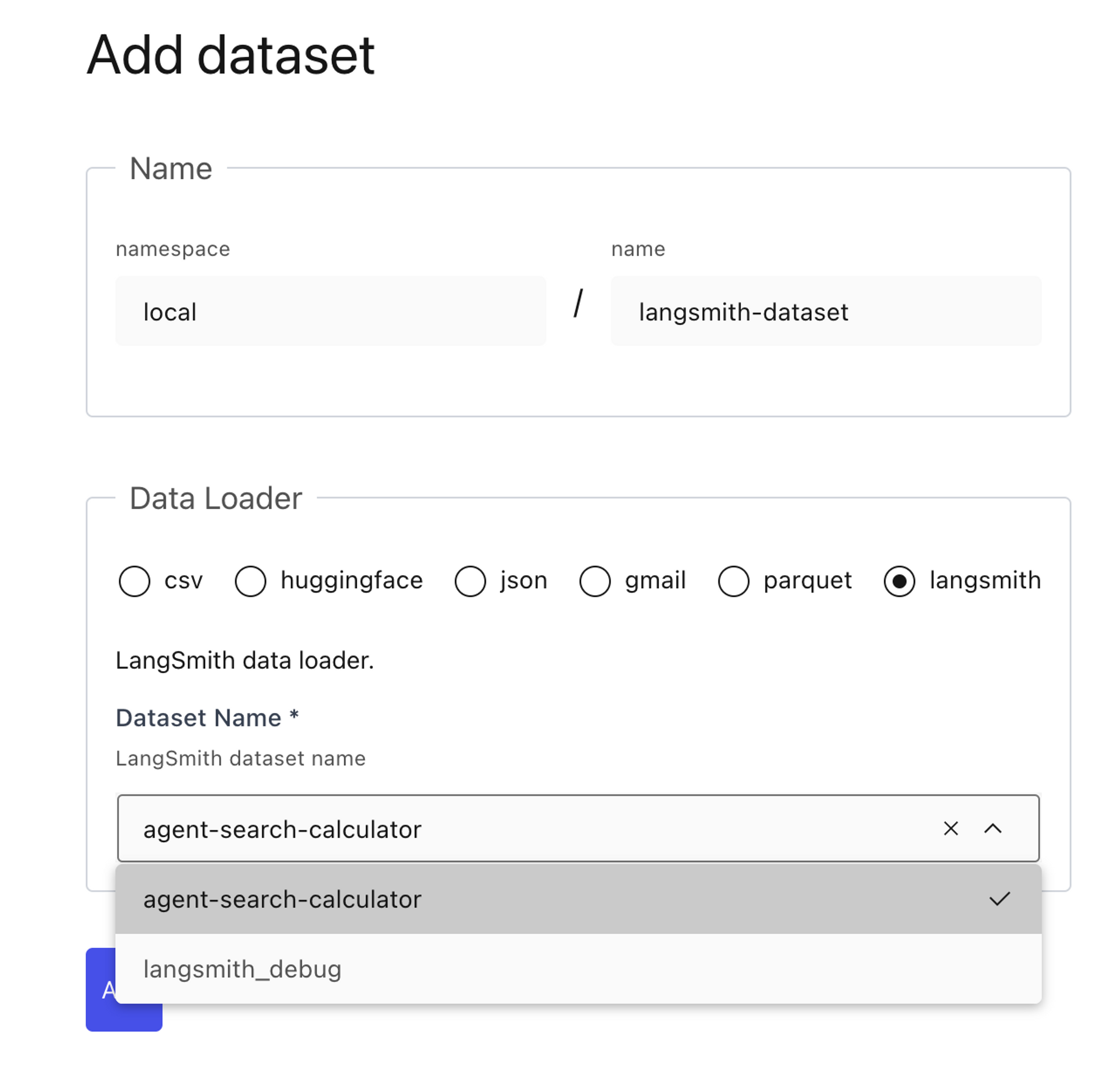Click the Dataset Name label

[198, 718]
